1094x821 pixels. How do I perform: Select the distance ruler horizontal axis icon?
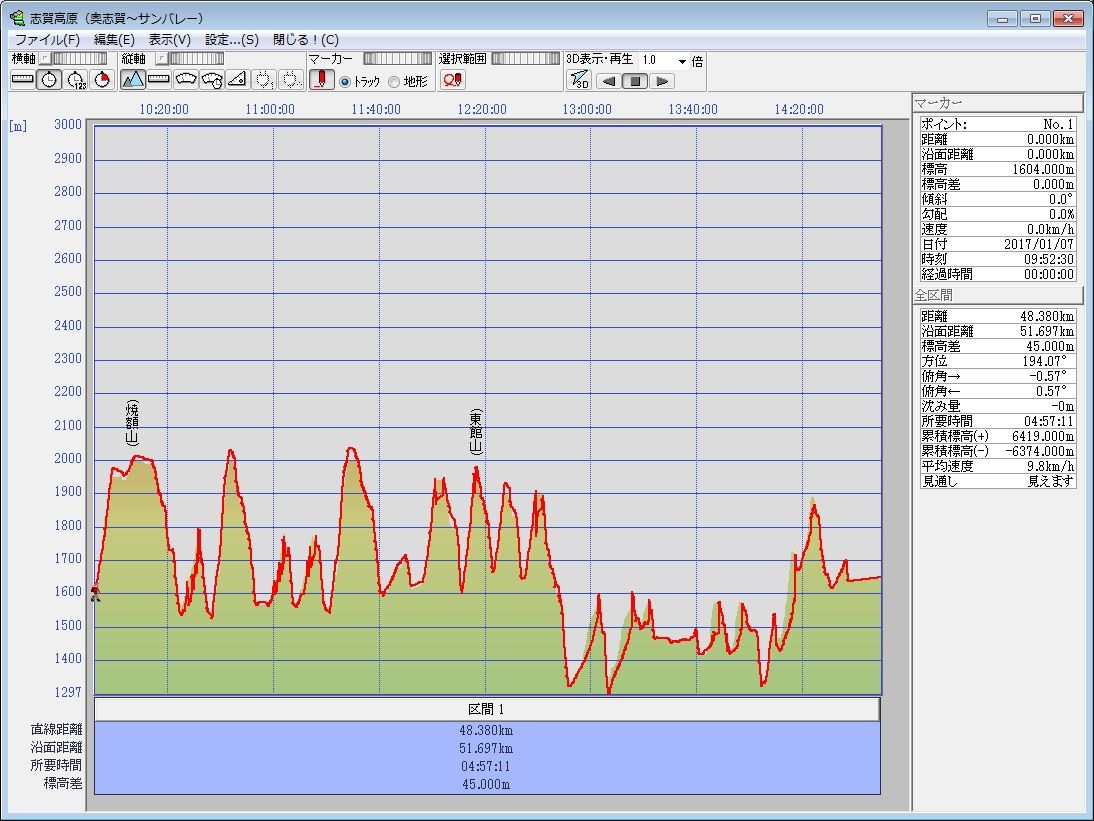[22, 80]
